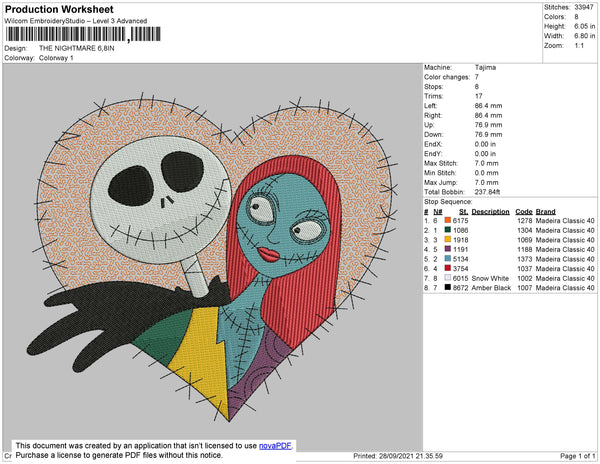Viewport: 600px width, 464px height.
Task: Click the Page 1 of 1 footer
Action: 578,456
